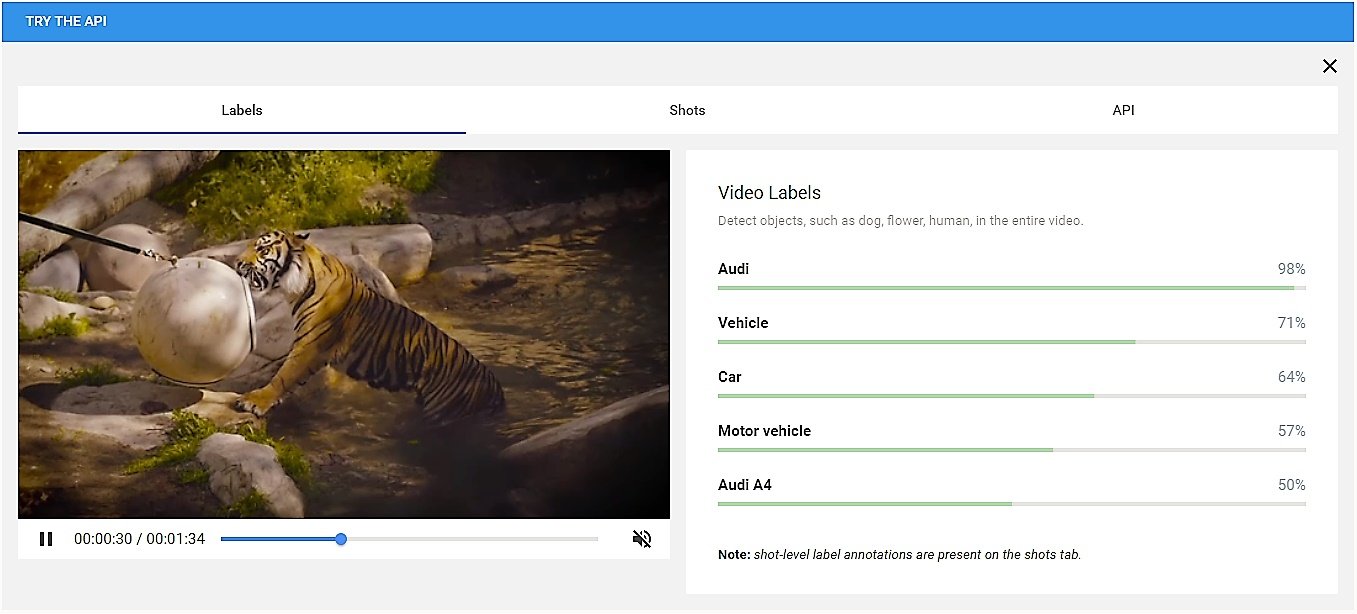Screen dimensions: 1357x614
Task: Open the API tab
Action: click(1123, 110)
